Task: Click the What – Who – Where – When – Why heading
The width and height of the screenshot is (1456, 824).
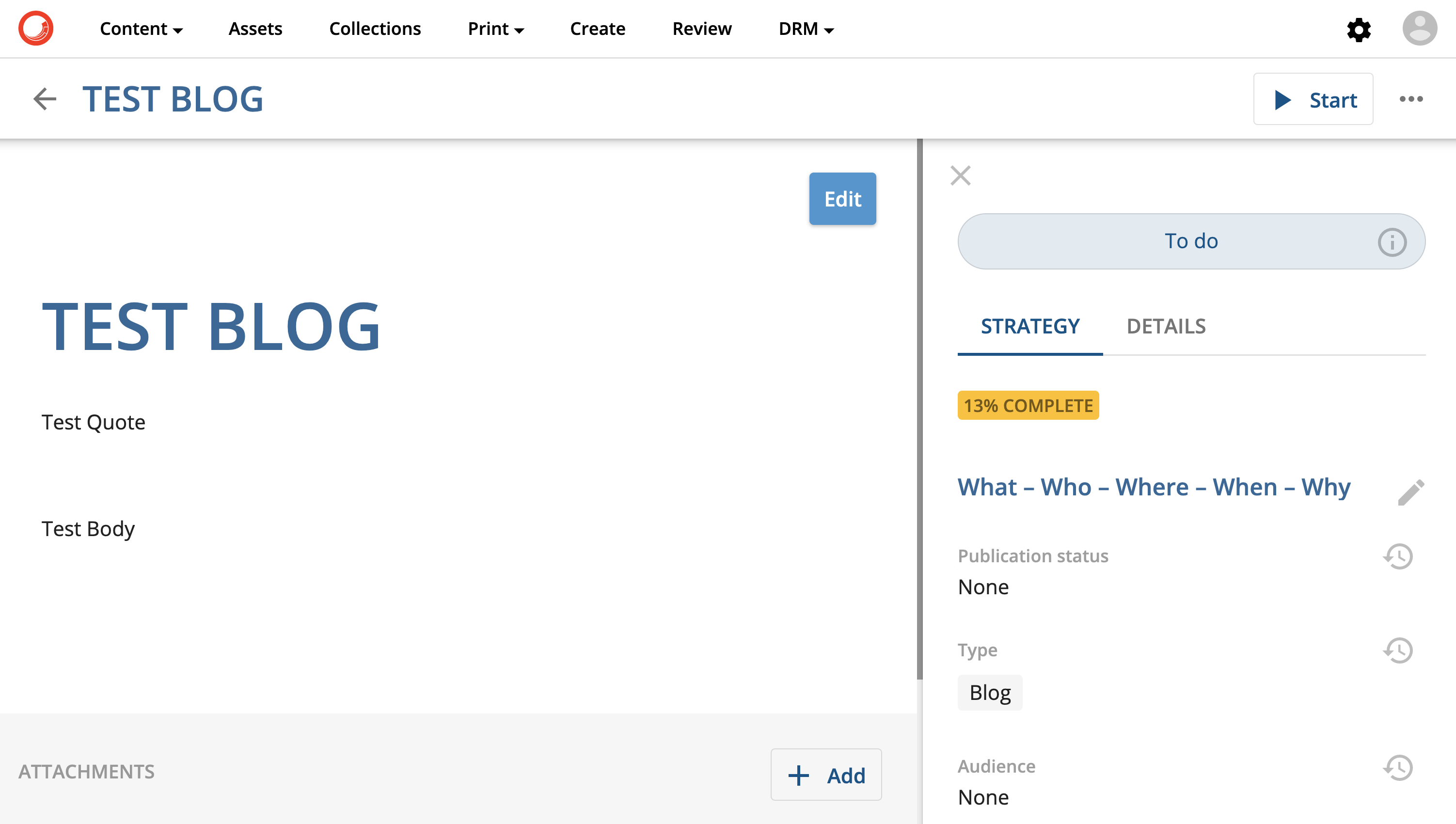Action: click(x=1154, y=487)
